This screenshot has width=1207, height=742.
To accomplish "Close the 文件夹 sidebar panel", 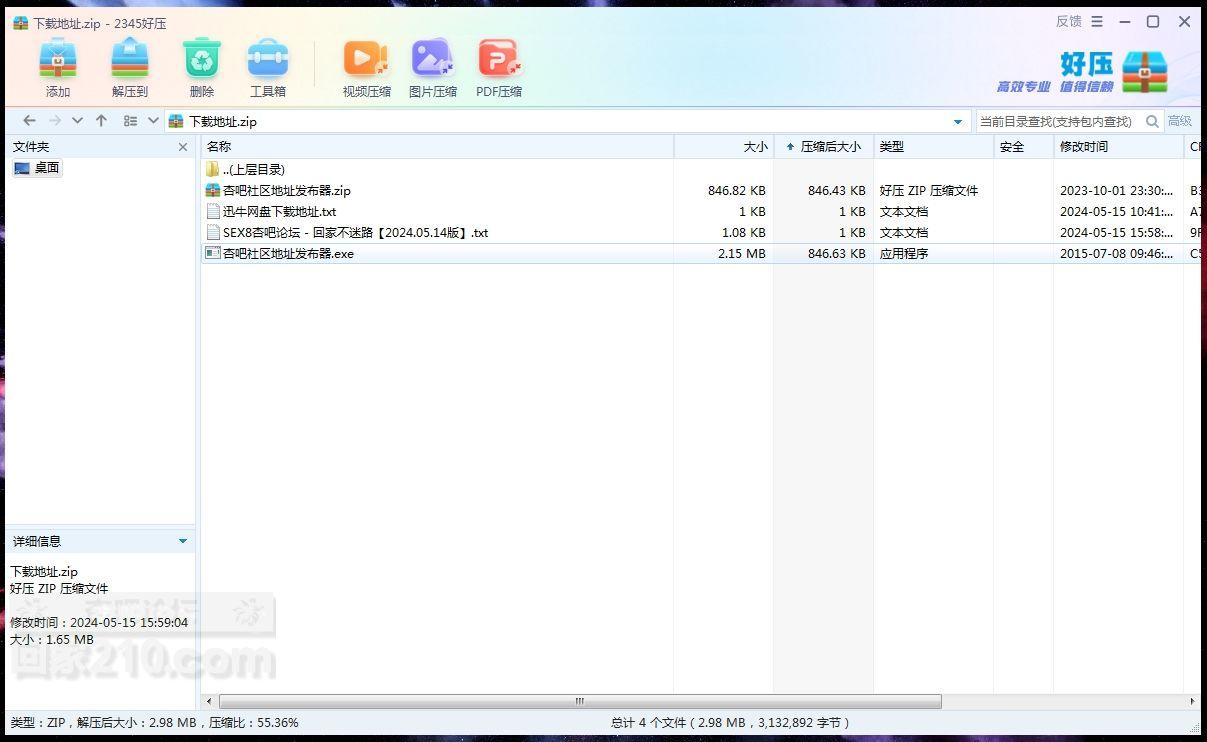I will coord(183,147).
